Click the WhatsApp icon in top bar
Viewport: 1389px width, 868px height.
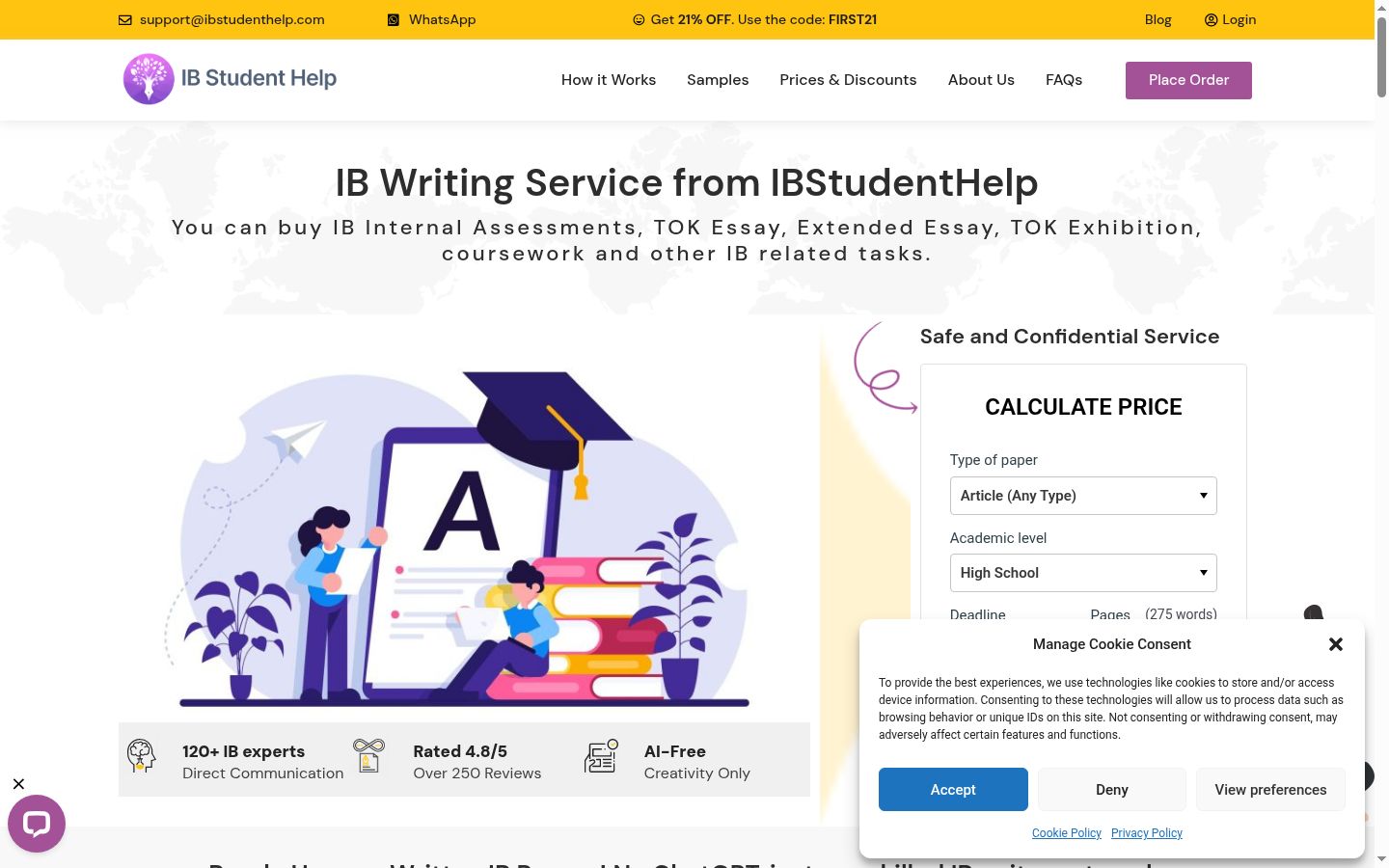point(394,20)
